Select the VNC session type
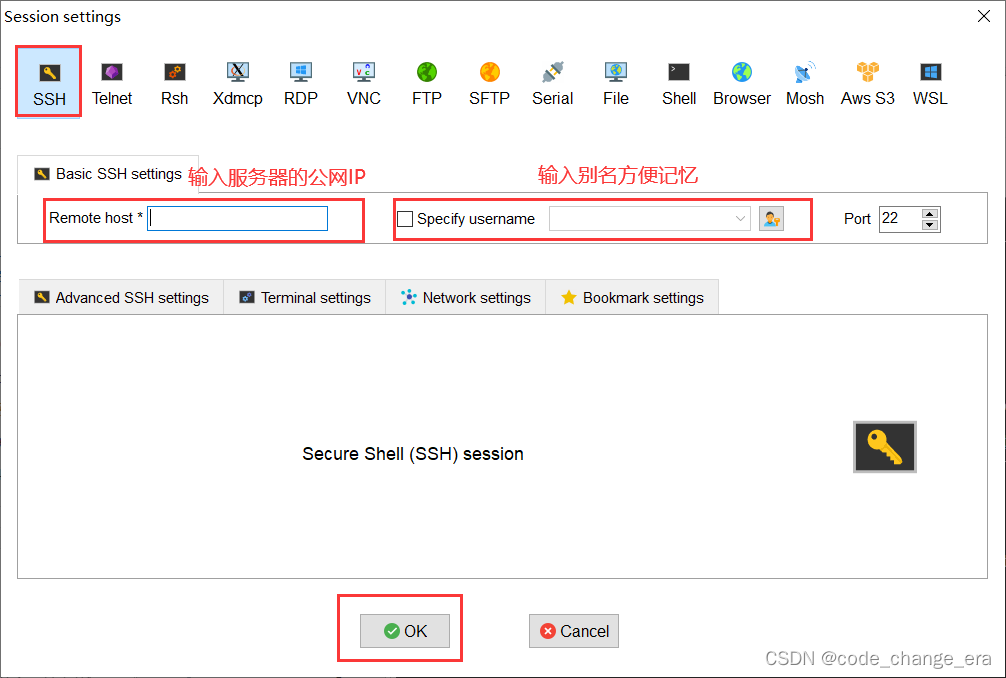Viewport: 1006px width, 678px height. 364,84
